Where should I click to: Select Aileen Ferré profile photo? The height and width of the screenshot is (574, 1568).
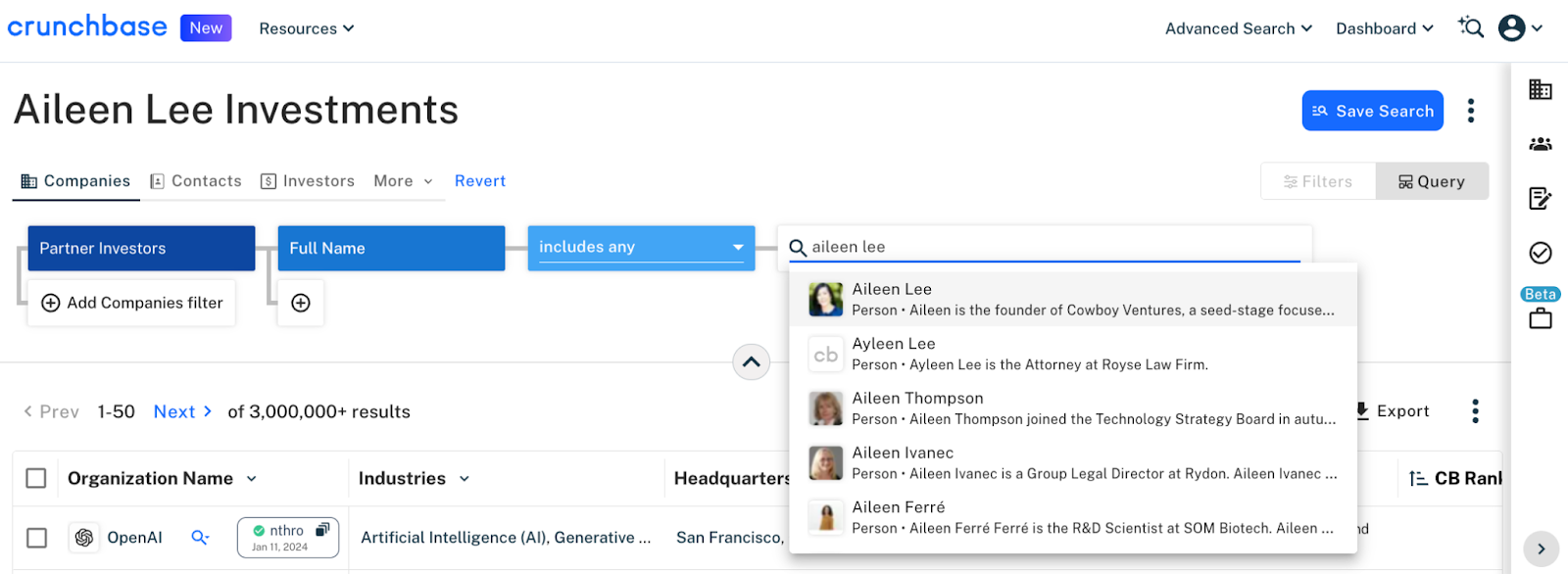point(826,517)
